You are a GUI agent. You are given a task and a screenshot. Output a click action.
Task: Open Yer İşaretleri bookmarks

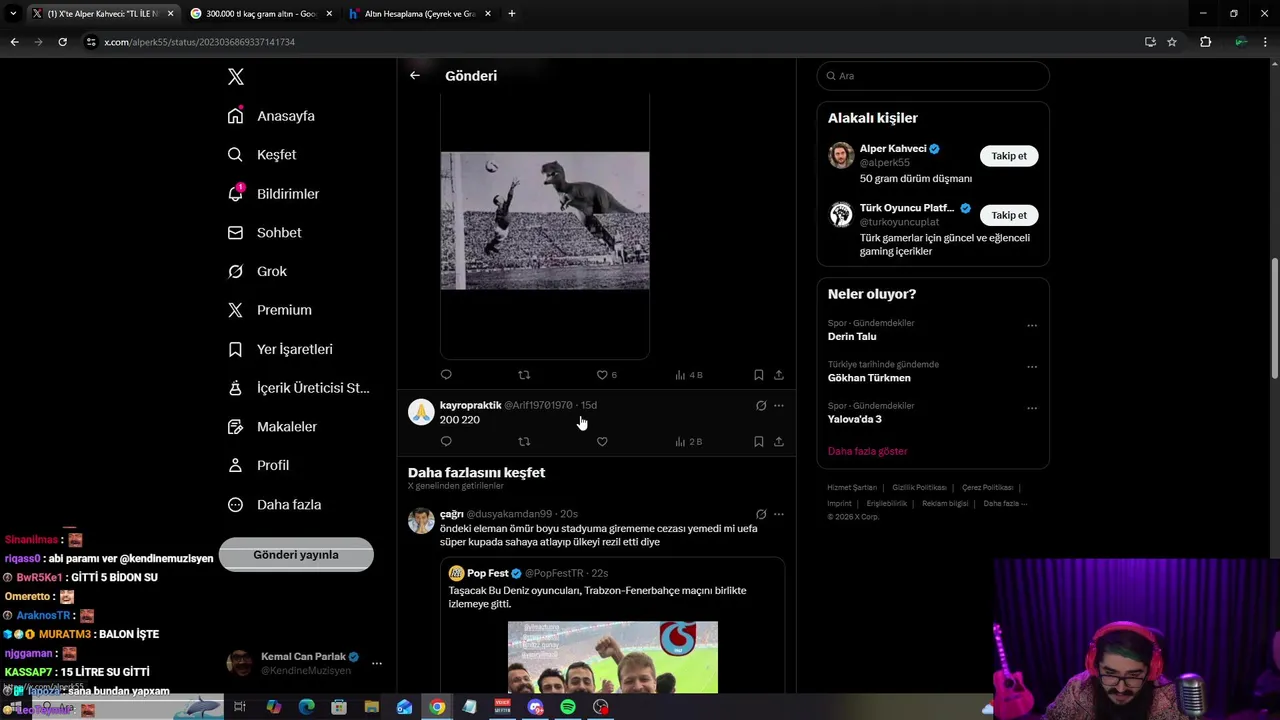280,349
